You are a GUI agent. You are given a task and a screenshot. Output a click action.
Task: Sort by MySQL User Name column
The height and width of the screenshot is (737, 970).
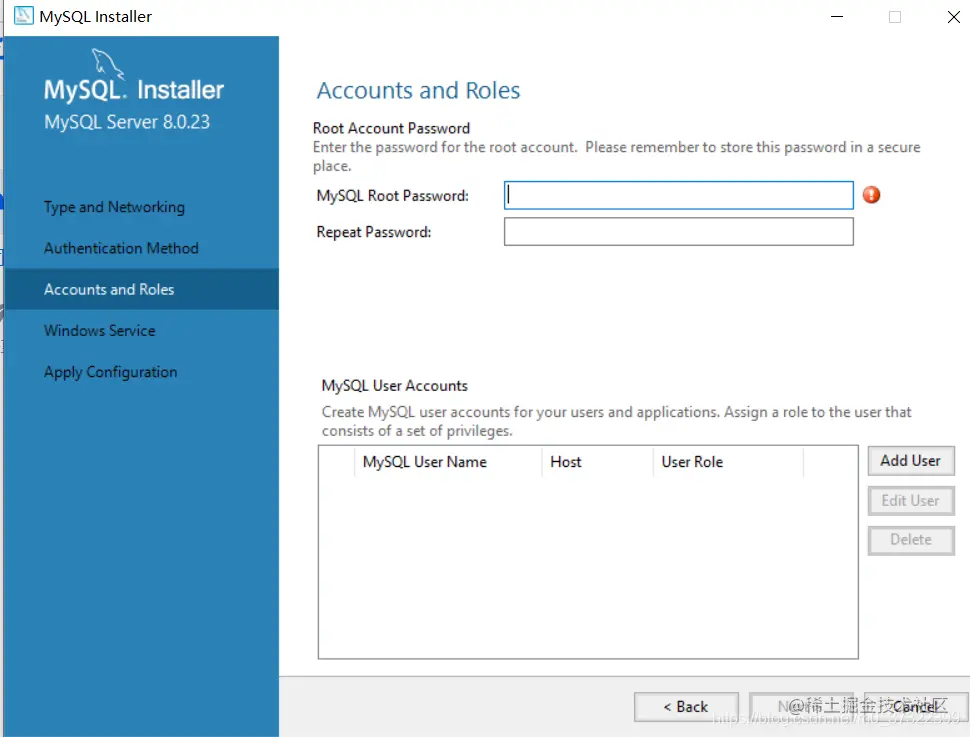tap(448, 462)
